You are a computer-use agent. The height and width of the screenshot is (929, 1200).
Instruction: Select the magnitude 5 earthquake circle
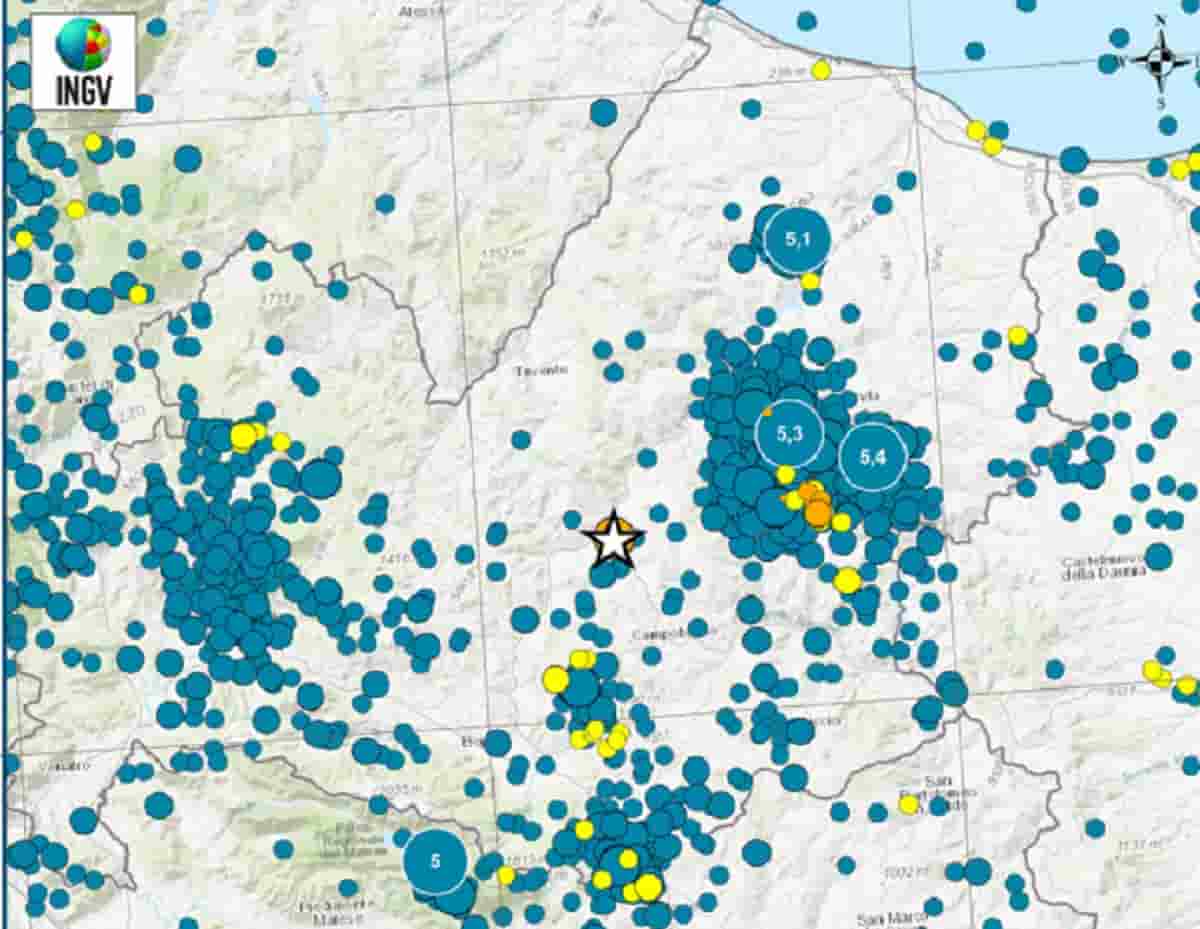436,860
